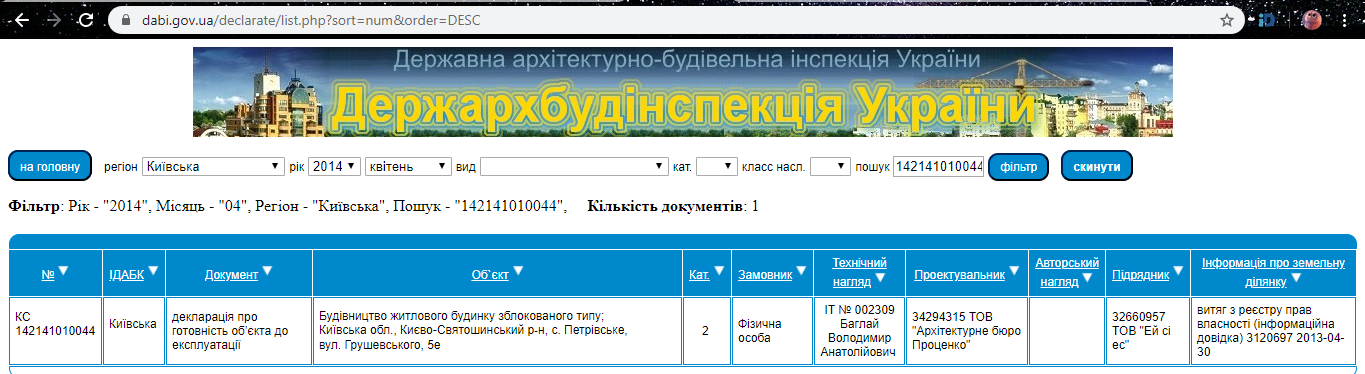Sort by Авторський нагляд arrow icon
This screenshot has height=374, width=1365.
1088,278
